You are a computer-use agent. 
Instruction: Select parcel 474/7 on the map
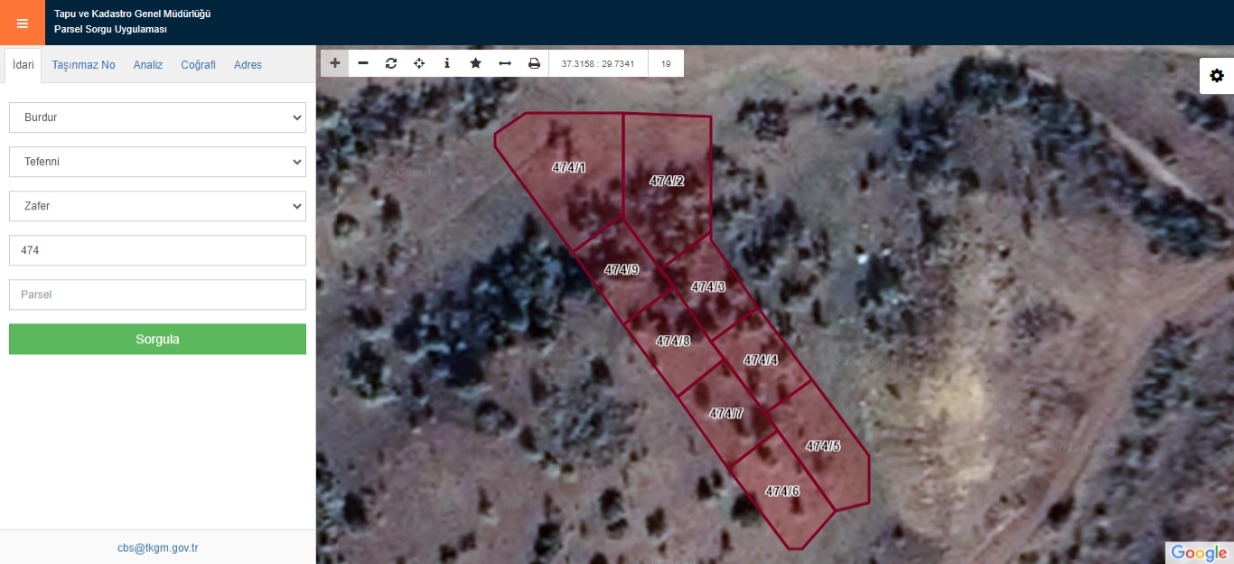[x=726, y=413]
